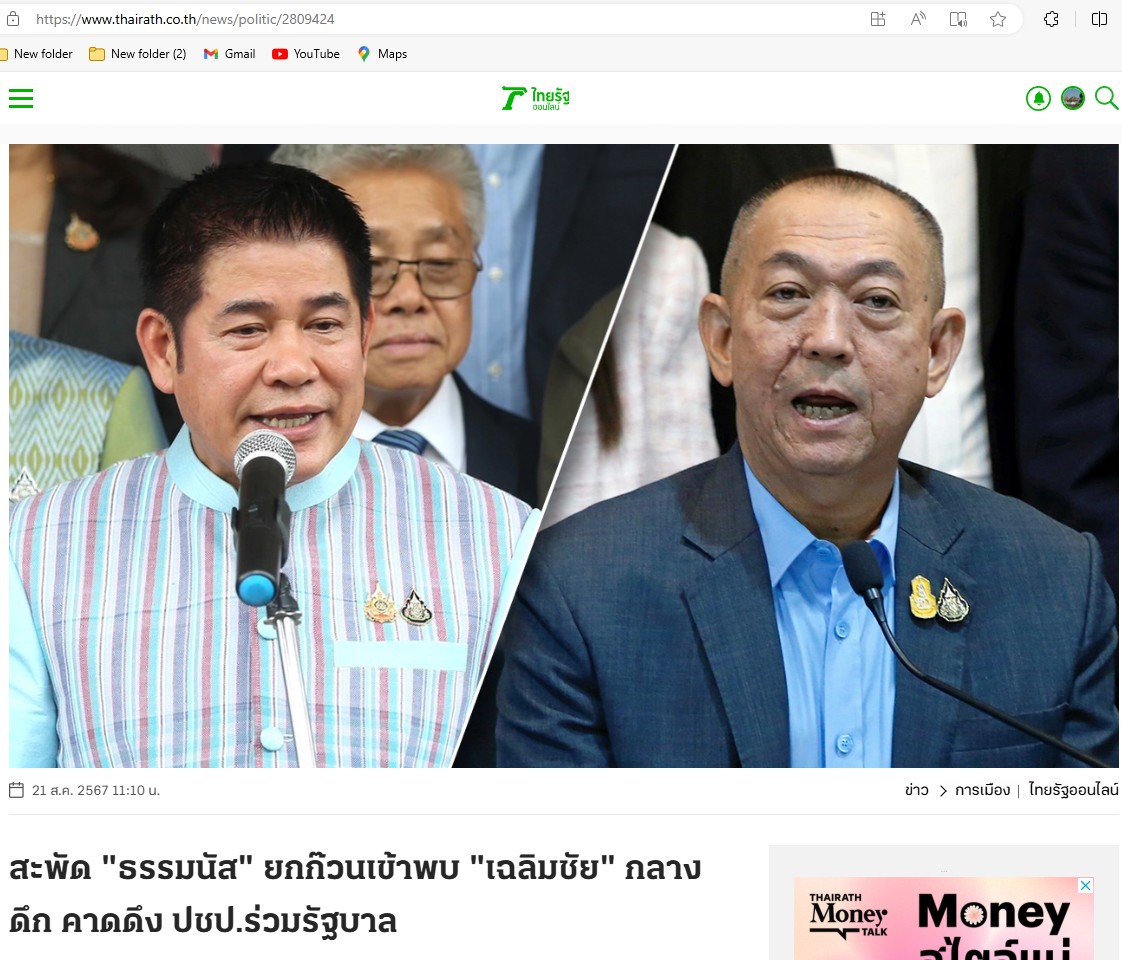The height and width of the screenshot is (960, 1122).
Task: Open New folder (2) bookmark folder
Action: [x=138, y=54]
